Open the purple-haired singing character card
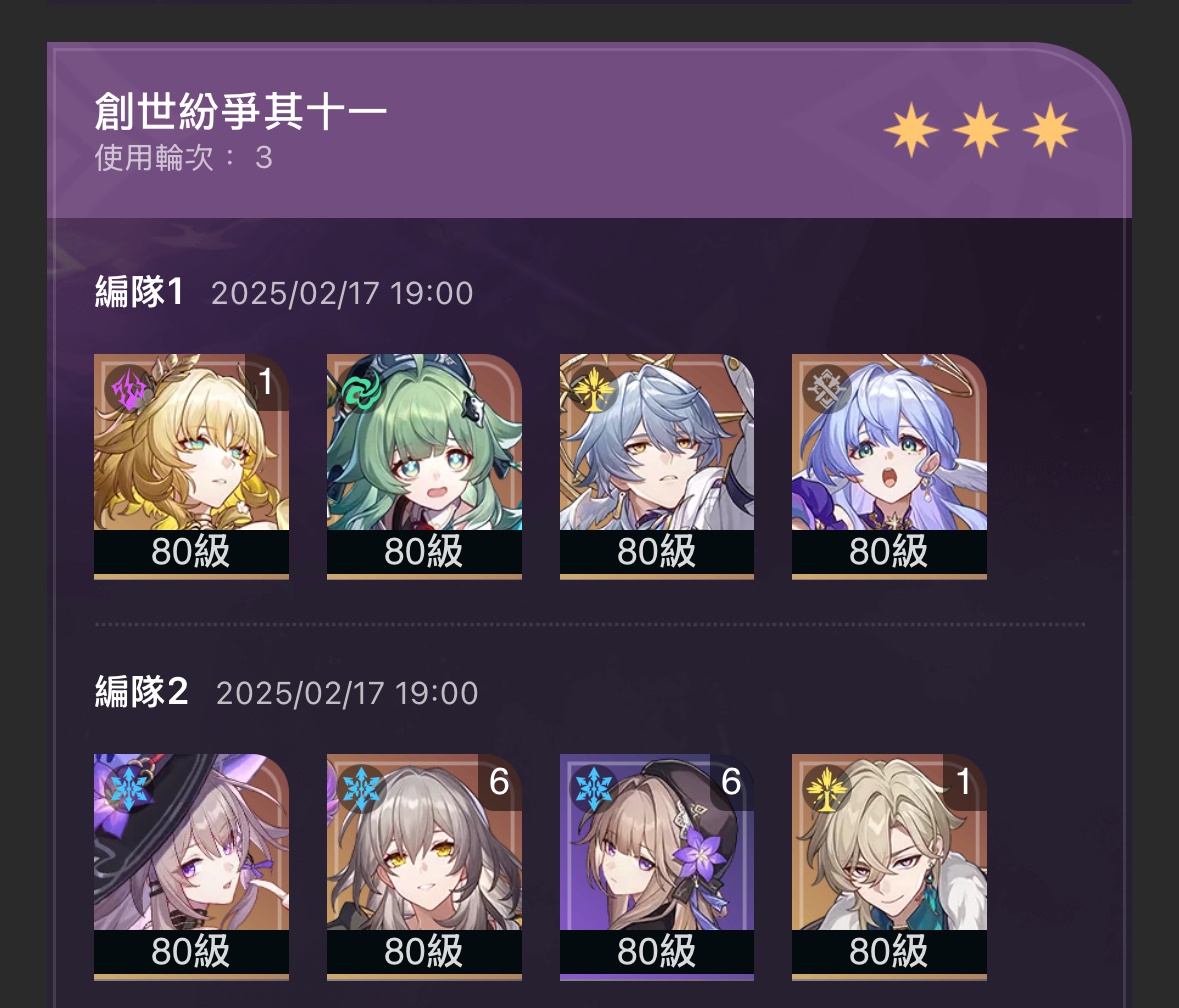Viewport: 1179px width, 1008px height. (889, 466)
